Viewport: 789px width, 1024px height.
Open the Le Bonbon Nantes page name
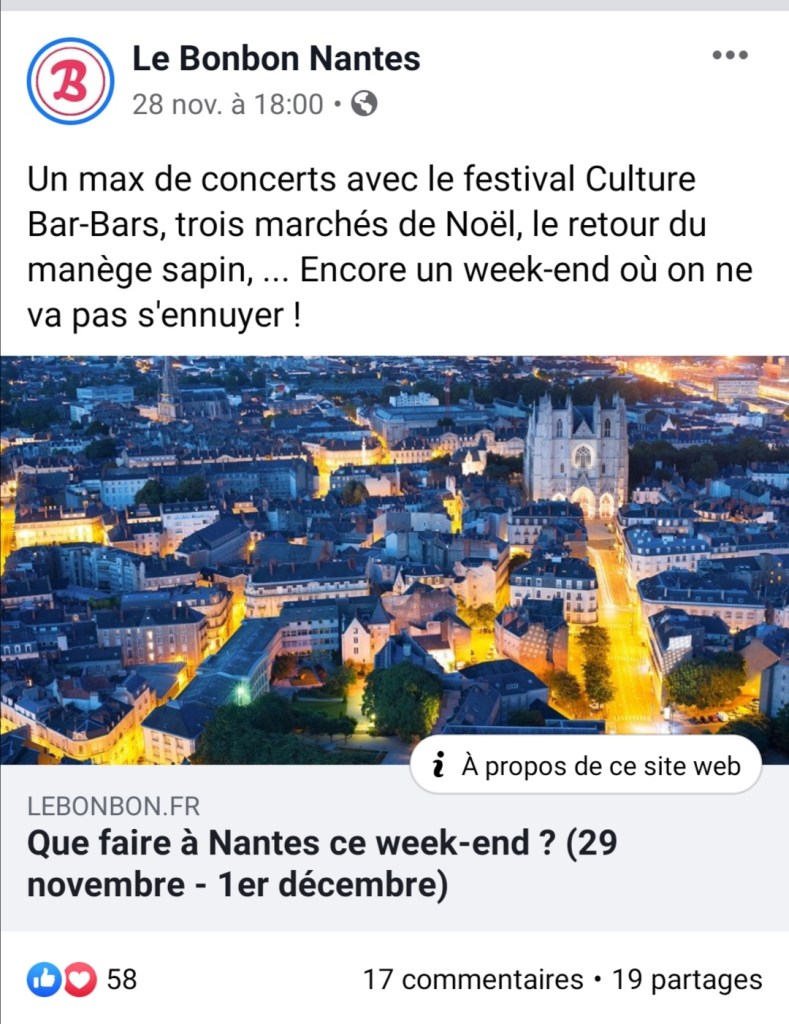point(276,59)
